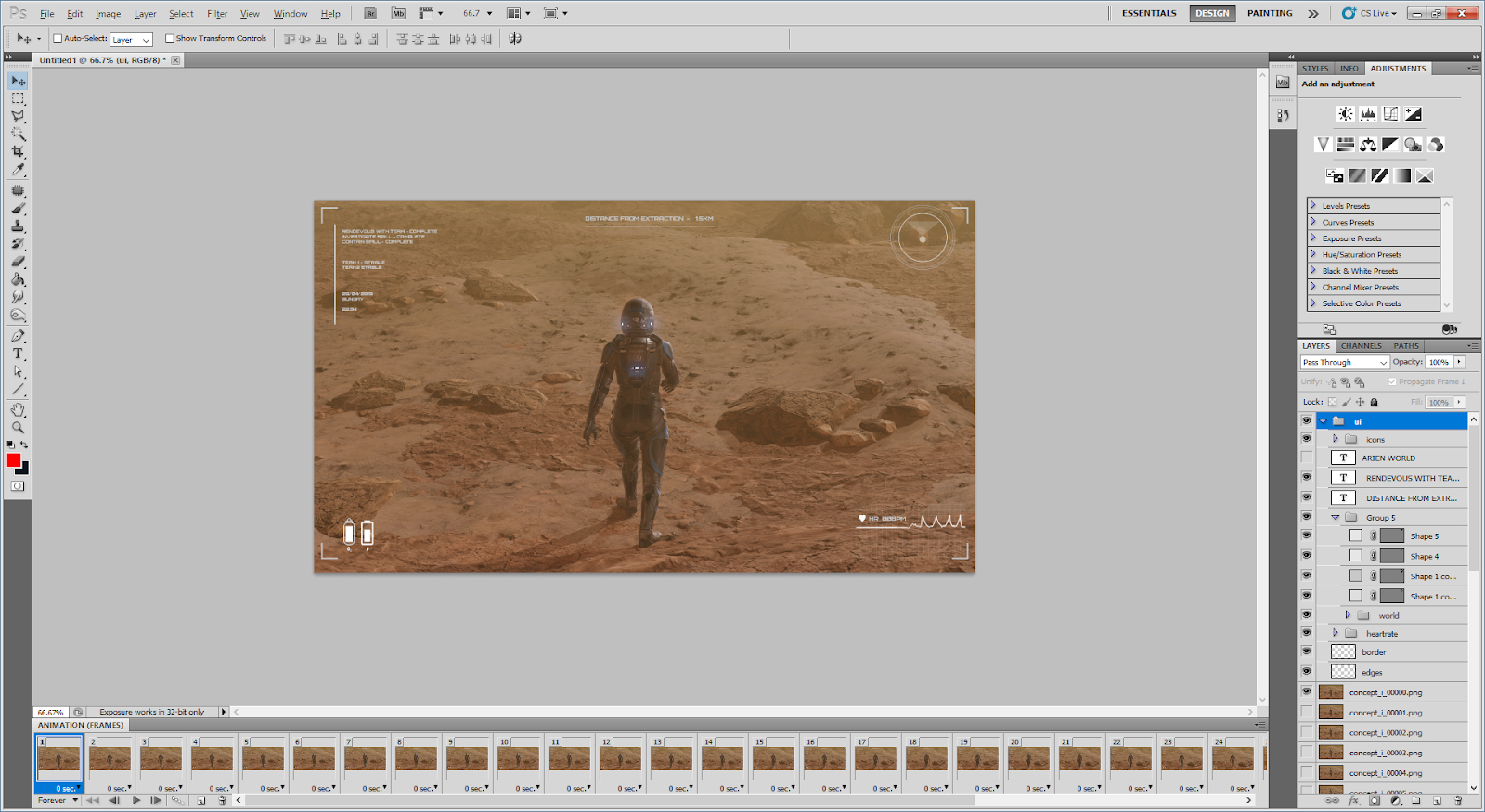Expand Levels Presets list

click(1313, 205)
